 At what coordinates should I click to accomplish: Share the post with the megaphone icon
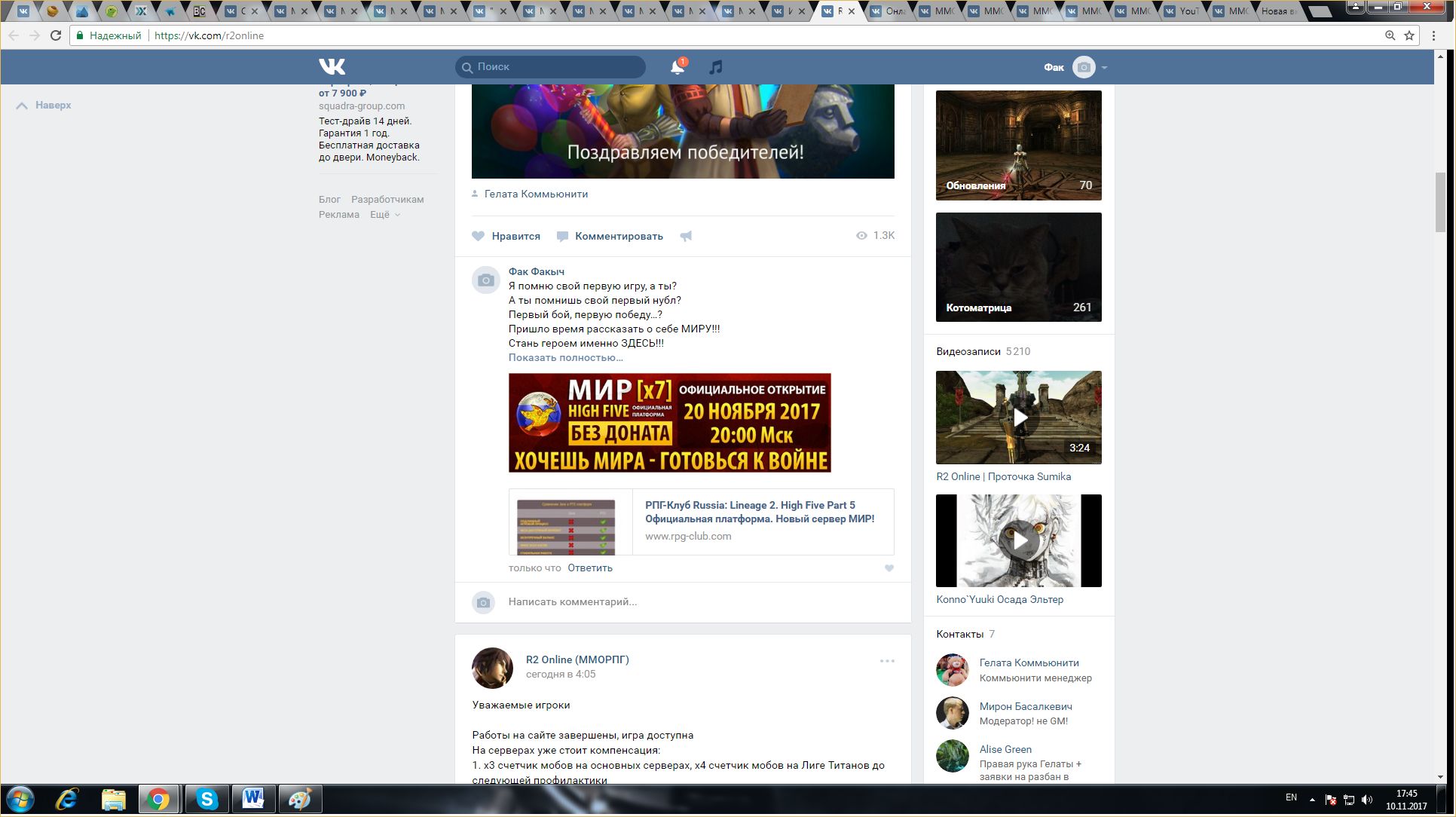pos(686,236)
